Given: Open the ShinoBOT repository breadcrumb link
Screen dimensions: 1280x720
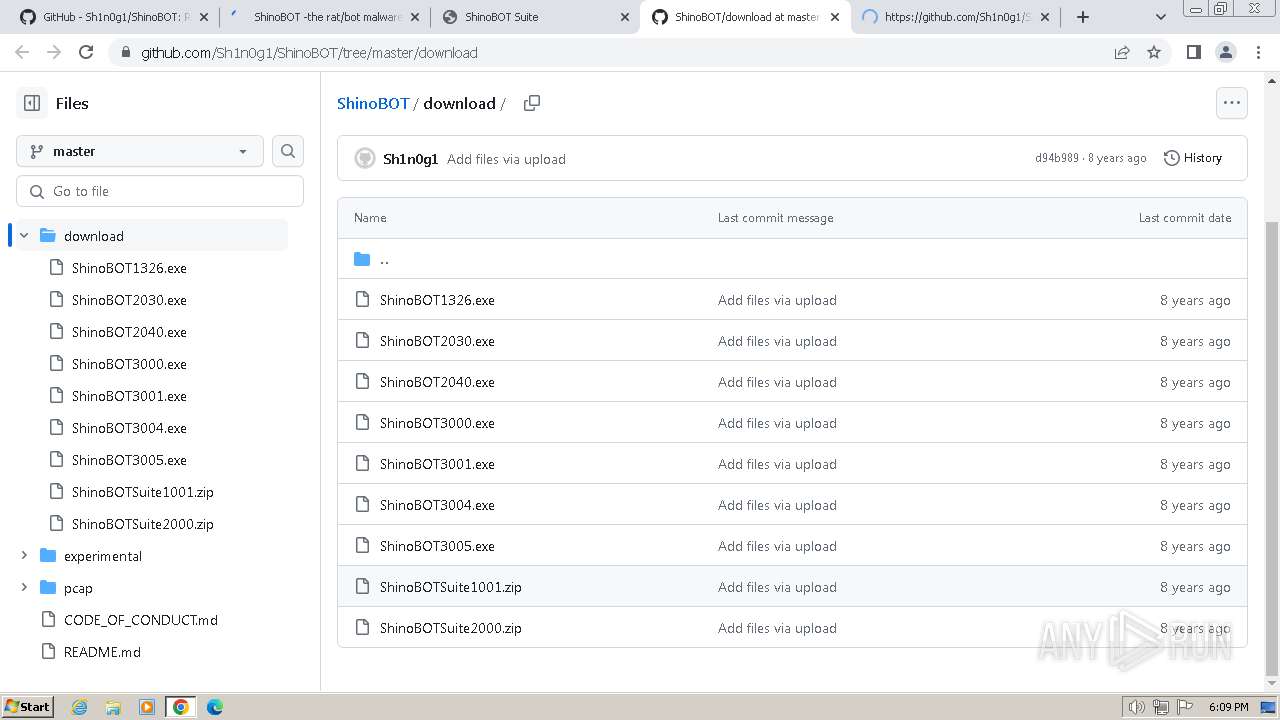Looking at the screenshot, I should coord(373,103).
